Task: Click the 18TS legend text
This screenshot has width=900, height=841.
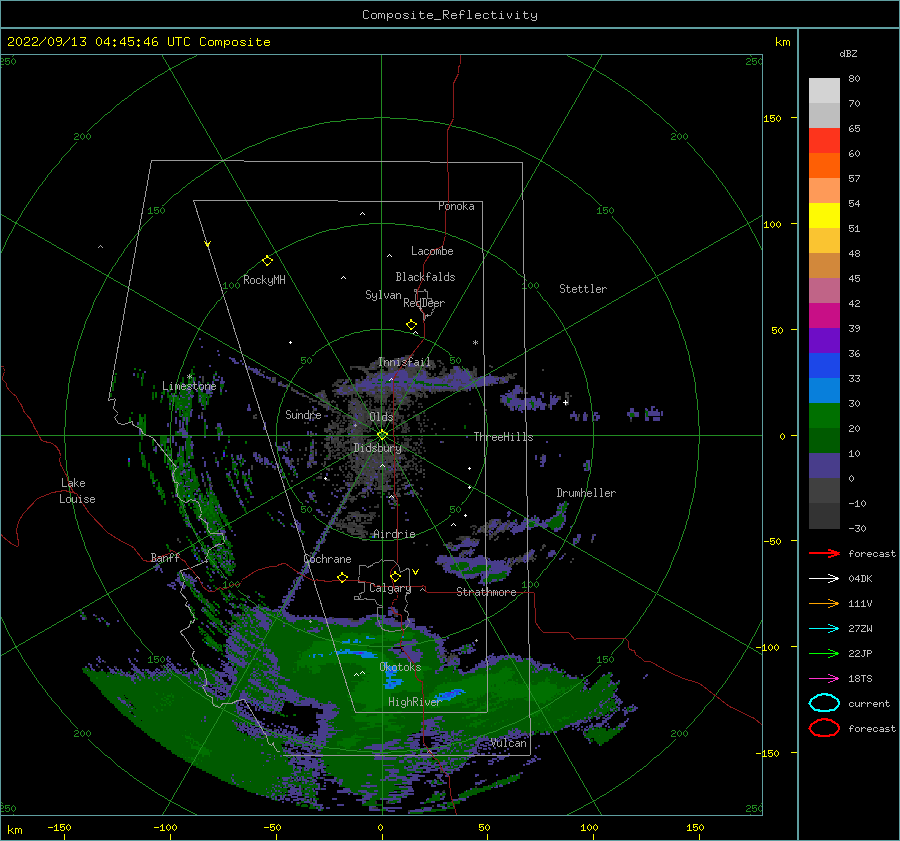Action: (860, 679)
